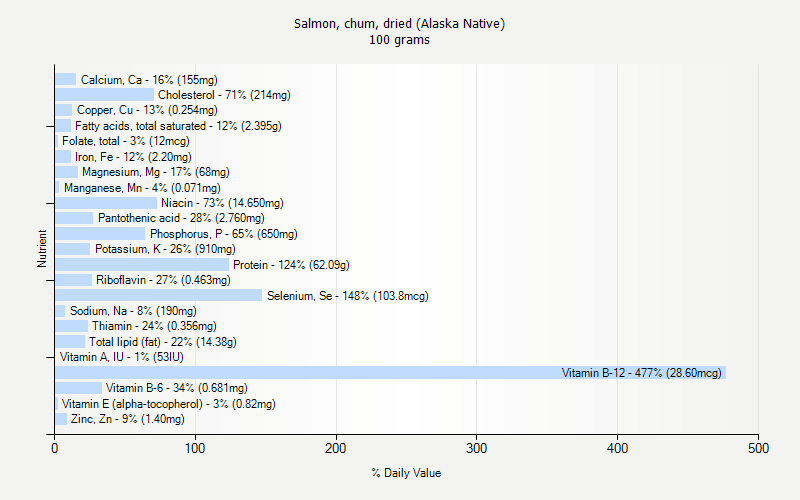
Task: Select the 'Potassium, K - 26% (910mg)' label
Action: point(165,249)
